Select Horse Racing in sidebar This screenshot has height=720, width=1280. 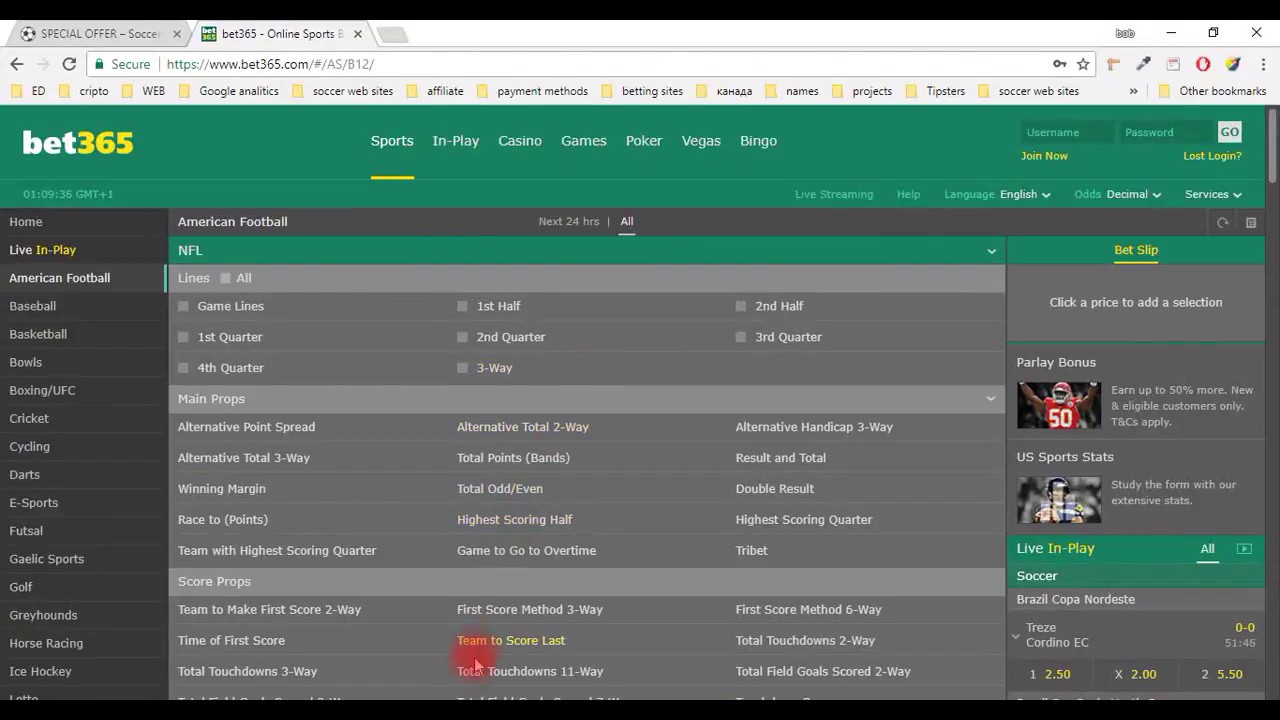tap(46, 643)
